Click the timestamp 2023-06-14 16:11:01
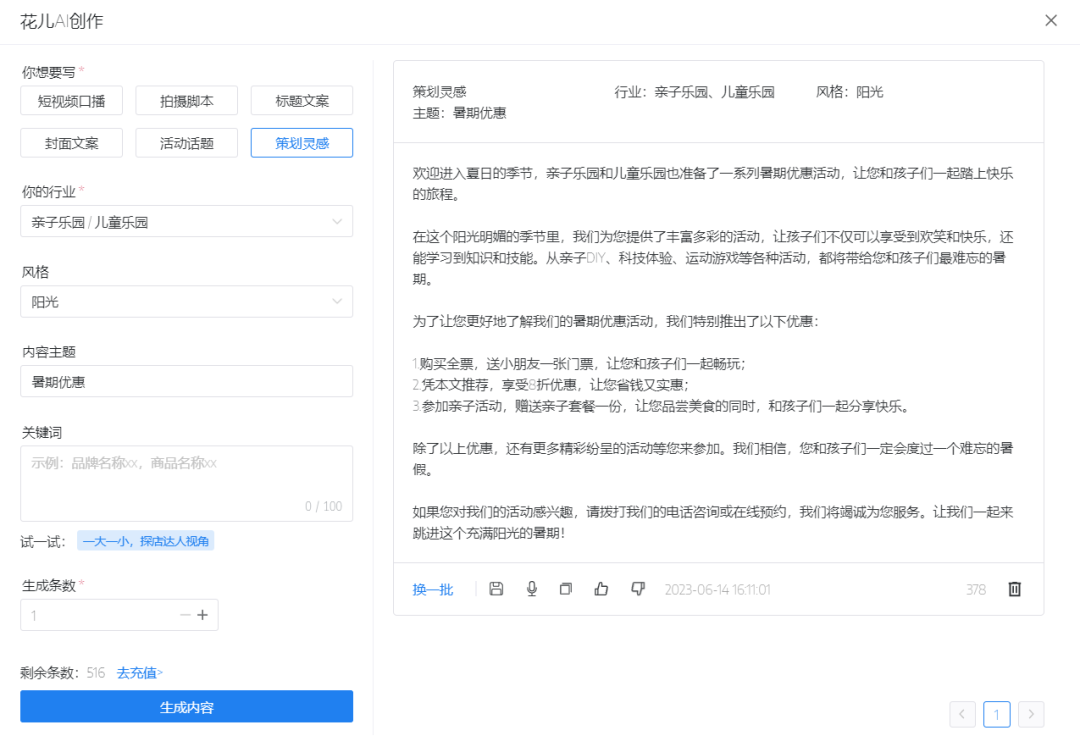 (717, 589)
